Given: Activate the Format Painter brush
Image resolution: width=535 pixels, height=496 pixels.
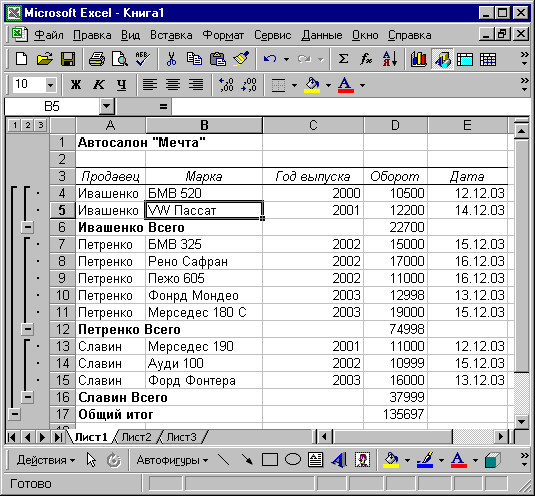Looking at the screenshot, I should click(x=241, y=59).
